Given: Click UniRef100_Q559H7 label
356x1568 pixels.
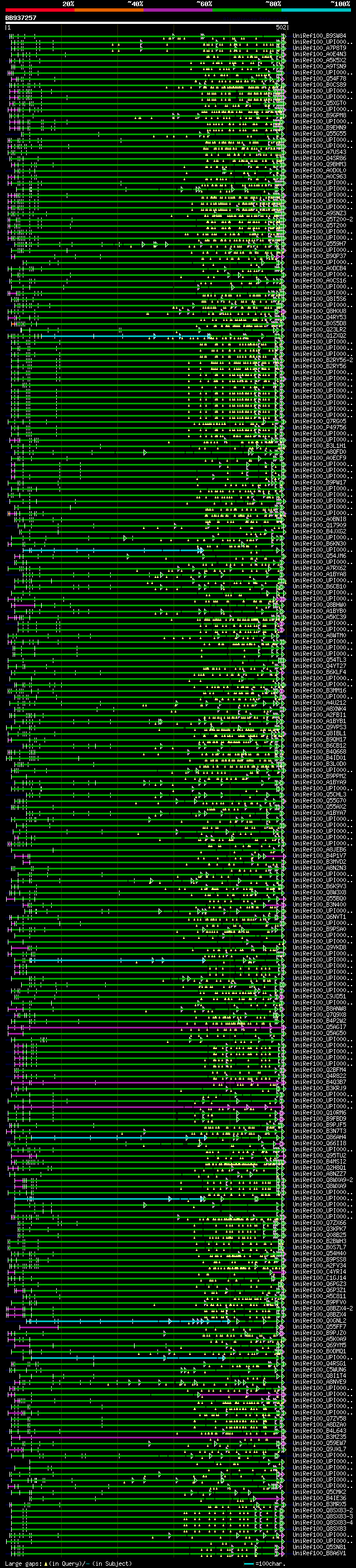Looking at the screenshot, I should click(x=319, y=244).
